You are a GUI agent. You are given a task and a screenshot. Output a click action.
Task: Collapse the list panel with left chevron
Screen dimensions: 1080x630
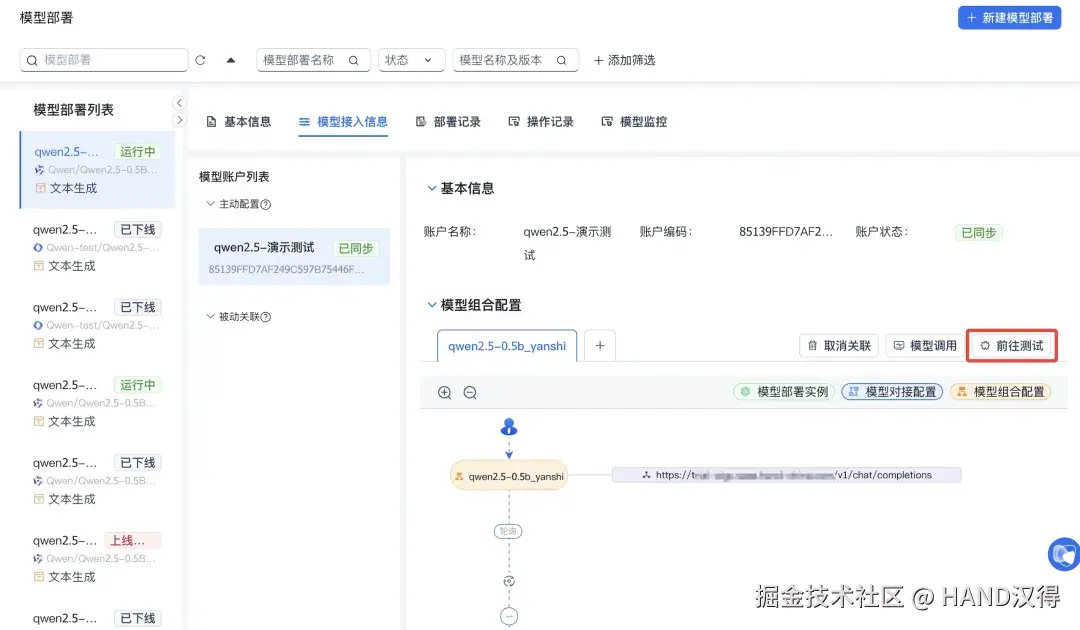179,103
